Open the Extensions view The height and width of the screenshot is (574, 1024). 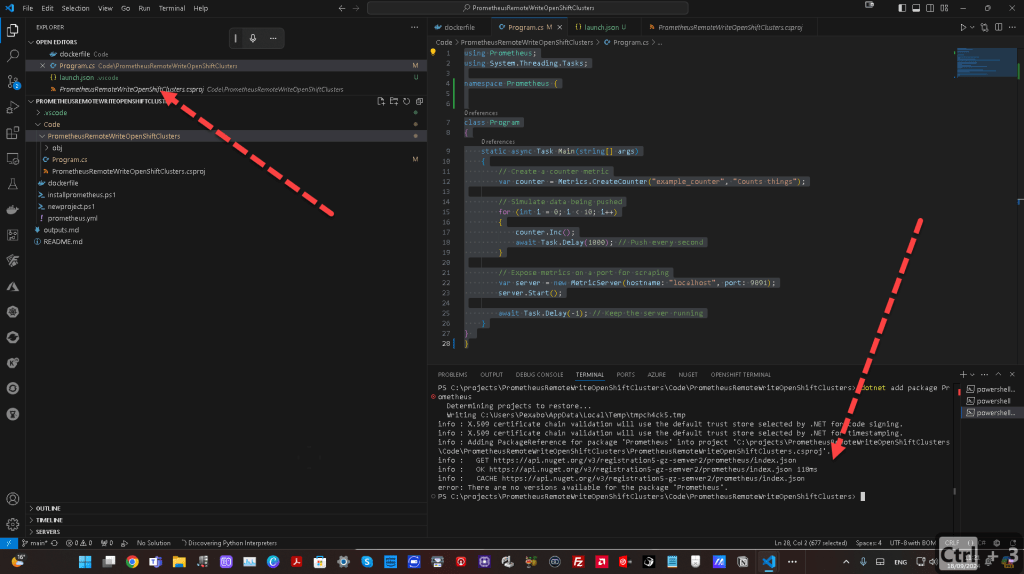click(x=12, y=133)
